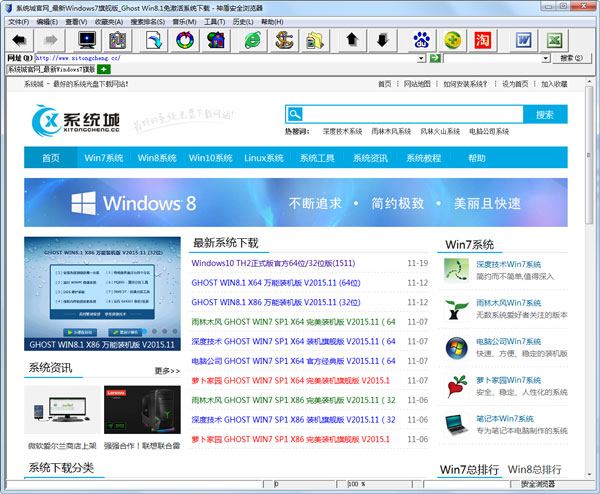Open the 查看(V) menu
Viewport: 600px width, 494px height.
click(x=76, y=22)
